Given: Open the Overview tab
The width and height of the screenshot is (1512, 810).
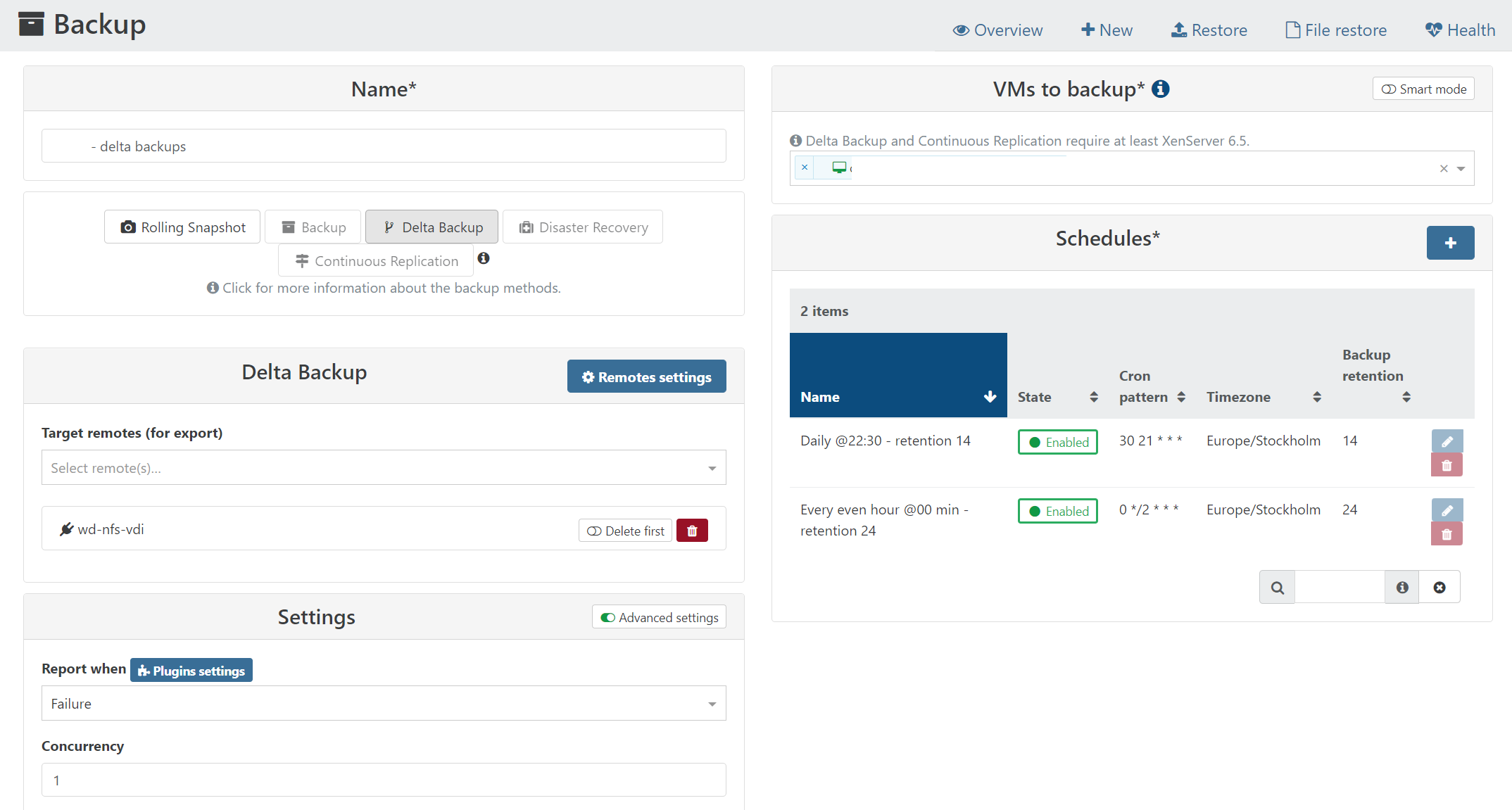Looking at the screenshot, I should click(997, 30).
